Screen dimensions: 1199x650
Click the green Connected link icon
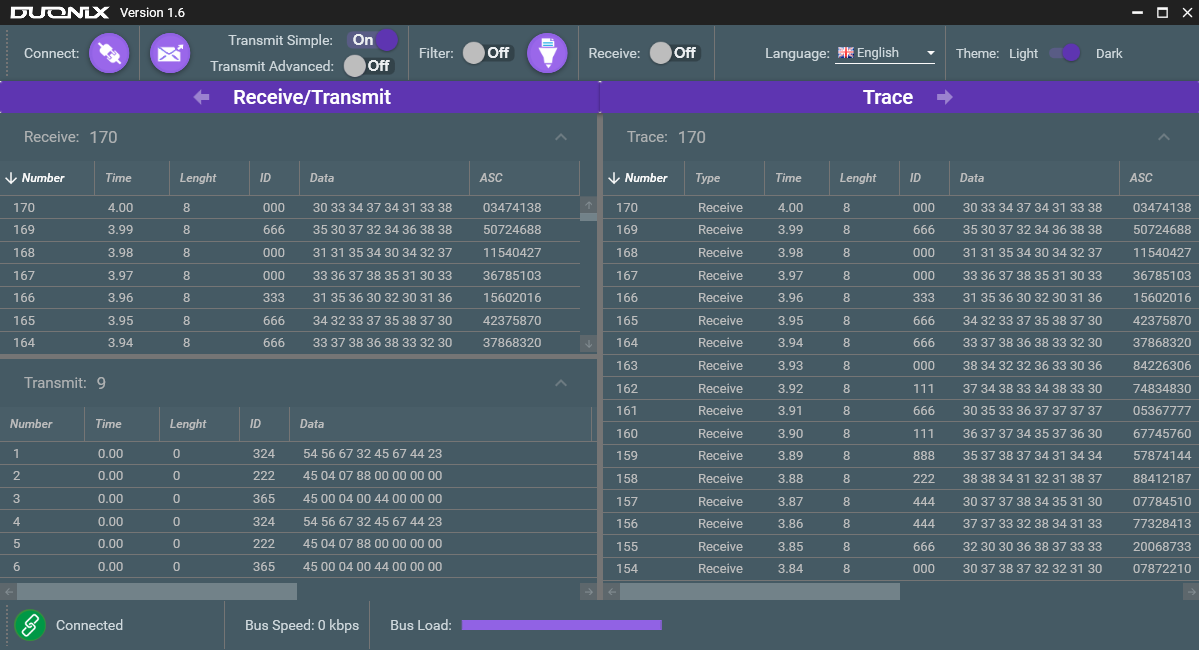30,625
